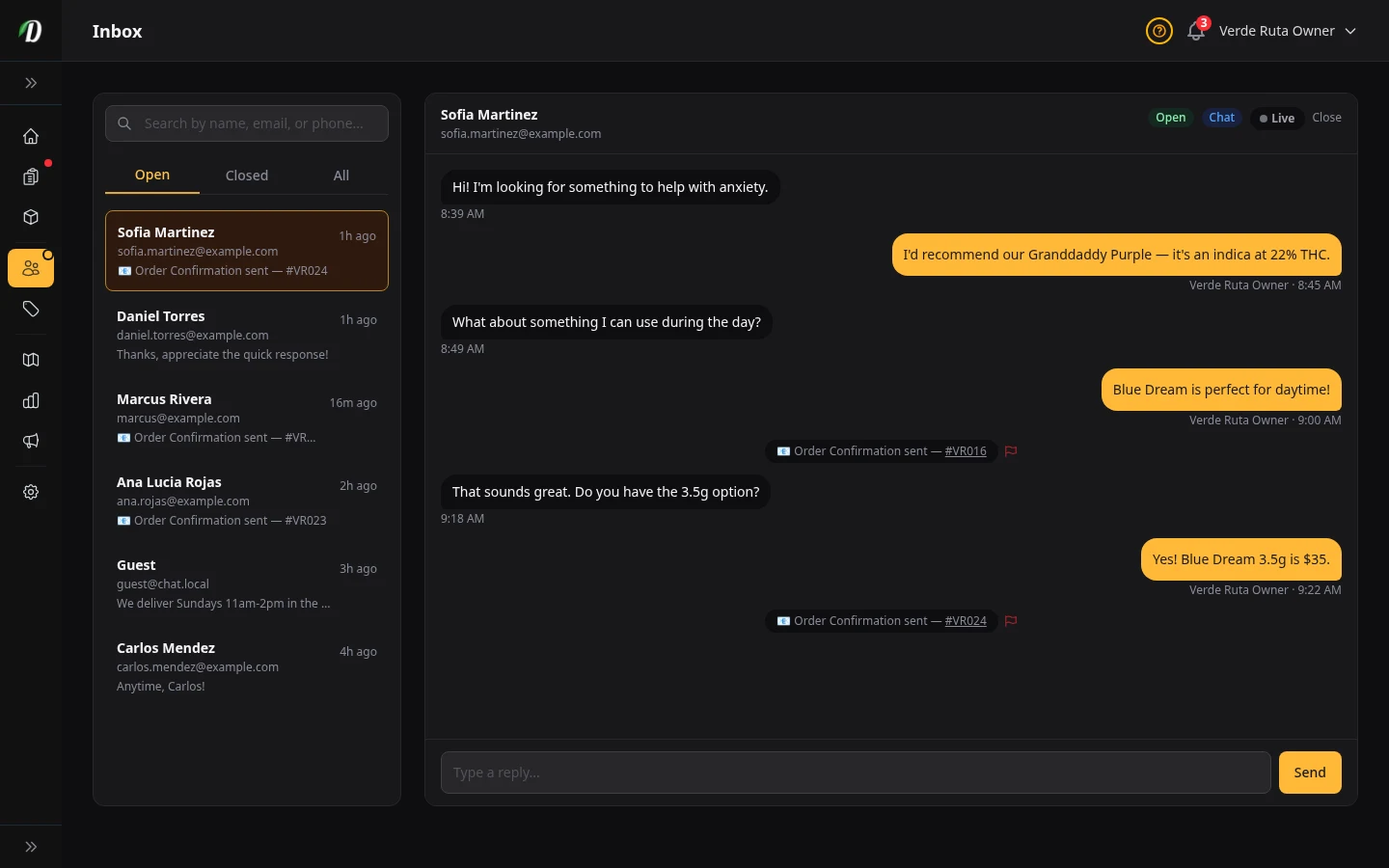This screenshot has height=868, width=1389.
Task: Switch to the All conversations tab
Action: [x=340, y=175]
